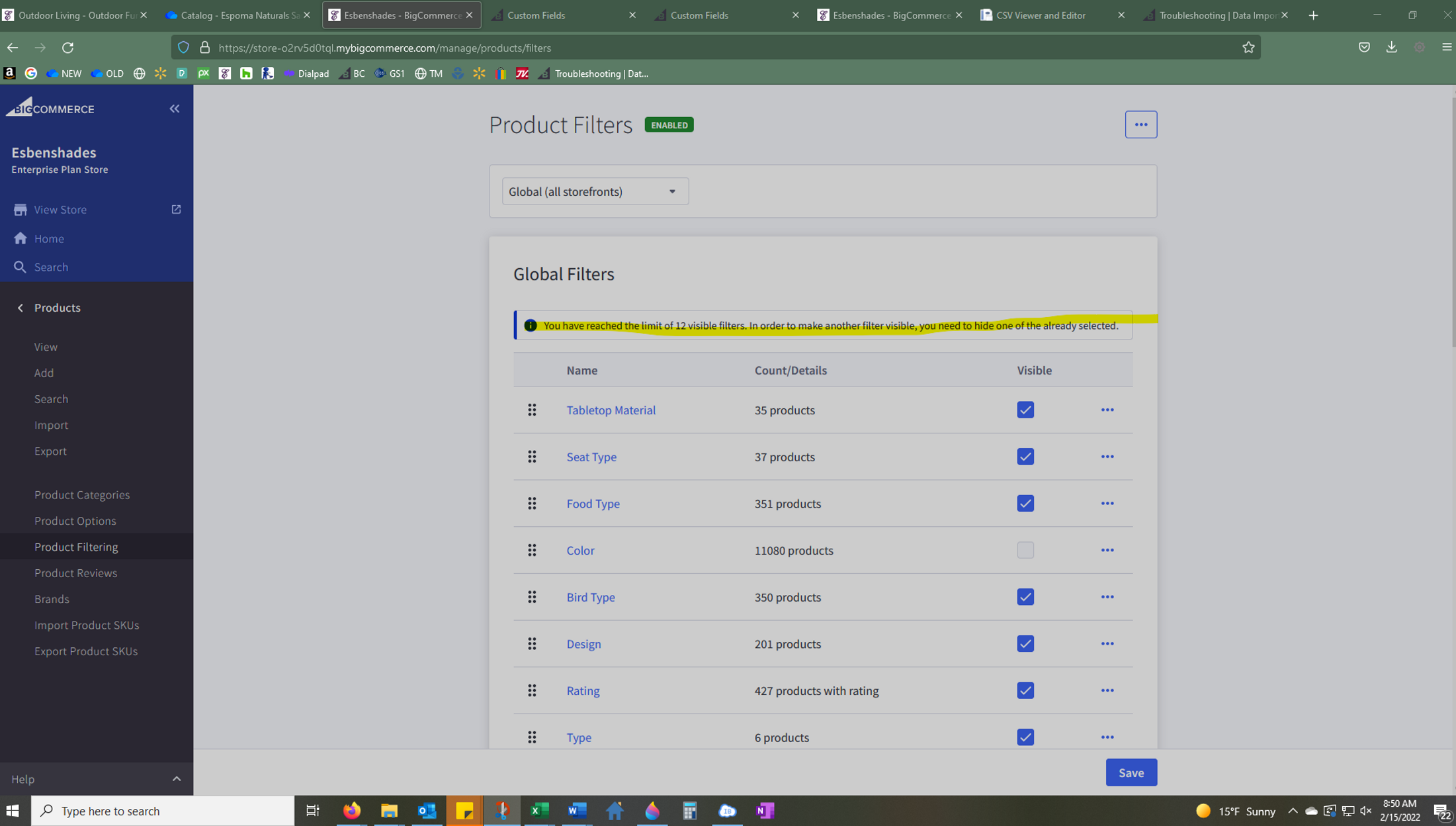The height and width of the screenshot is (826, 1456).
Task: Check the Visible box for Color
Action: [1025, 550]
